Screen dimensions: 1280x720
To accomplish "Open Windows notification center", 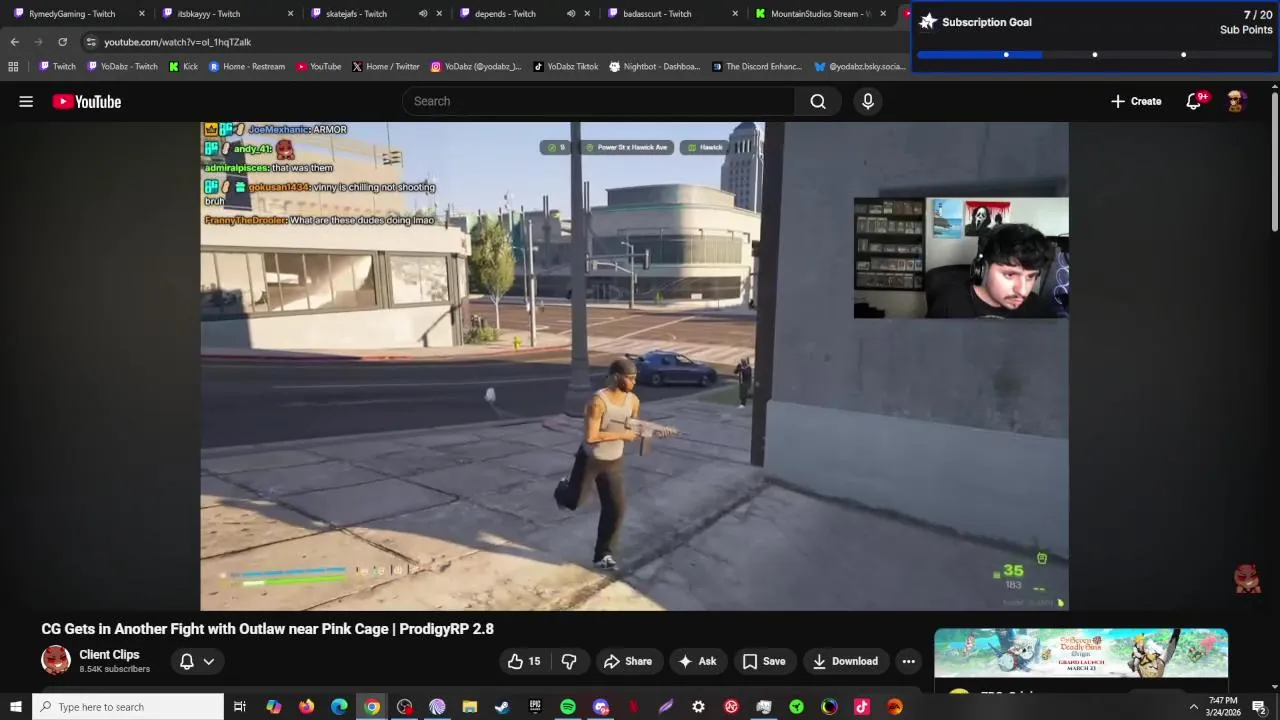I will (x=1259, y=707).
